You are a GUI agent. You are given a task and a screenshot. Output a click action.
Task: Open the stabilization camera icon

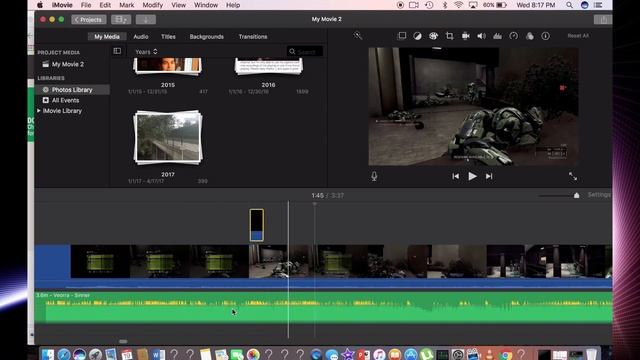click(465, 36)
